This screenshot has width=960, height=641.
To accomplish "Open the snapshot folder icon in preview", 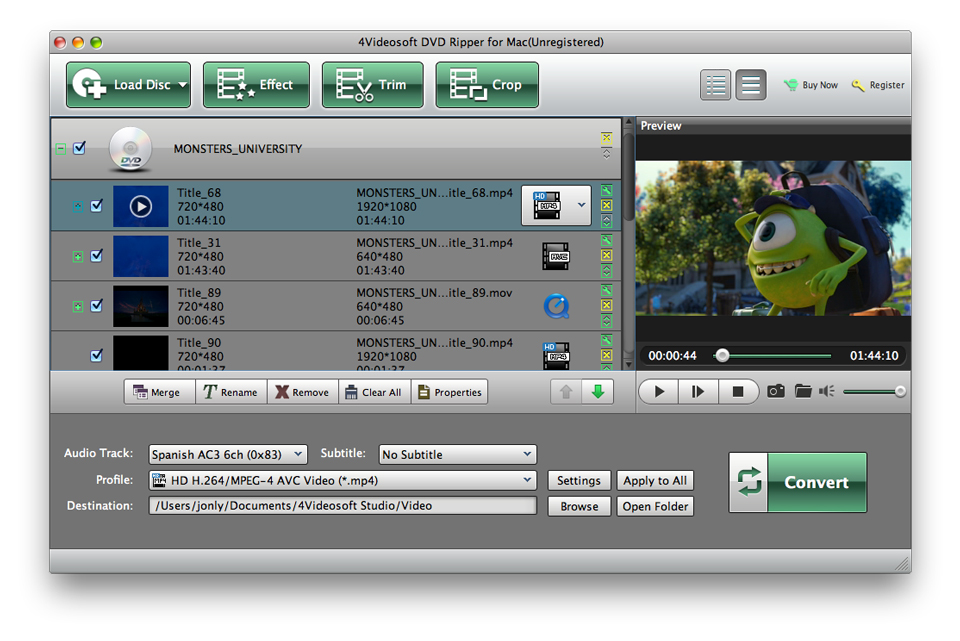I will [803, 391].
